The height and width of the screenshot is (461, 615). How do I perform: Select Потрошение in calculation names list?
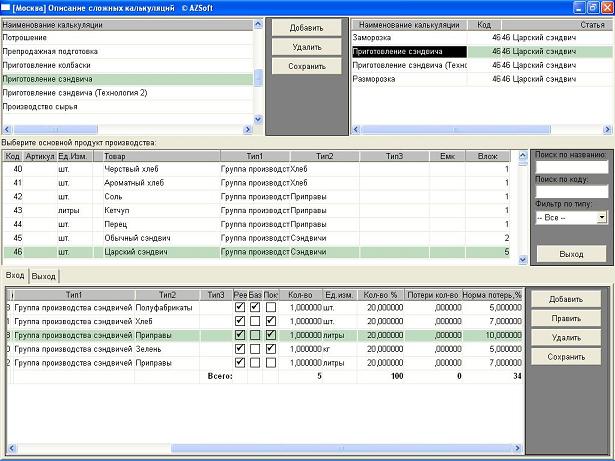coord(127,38)
